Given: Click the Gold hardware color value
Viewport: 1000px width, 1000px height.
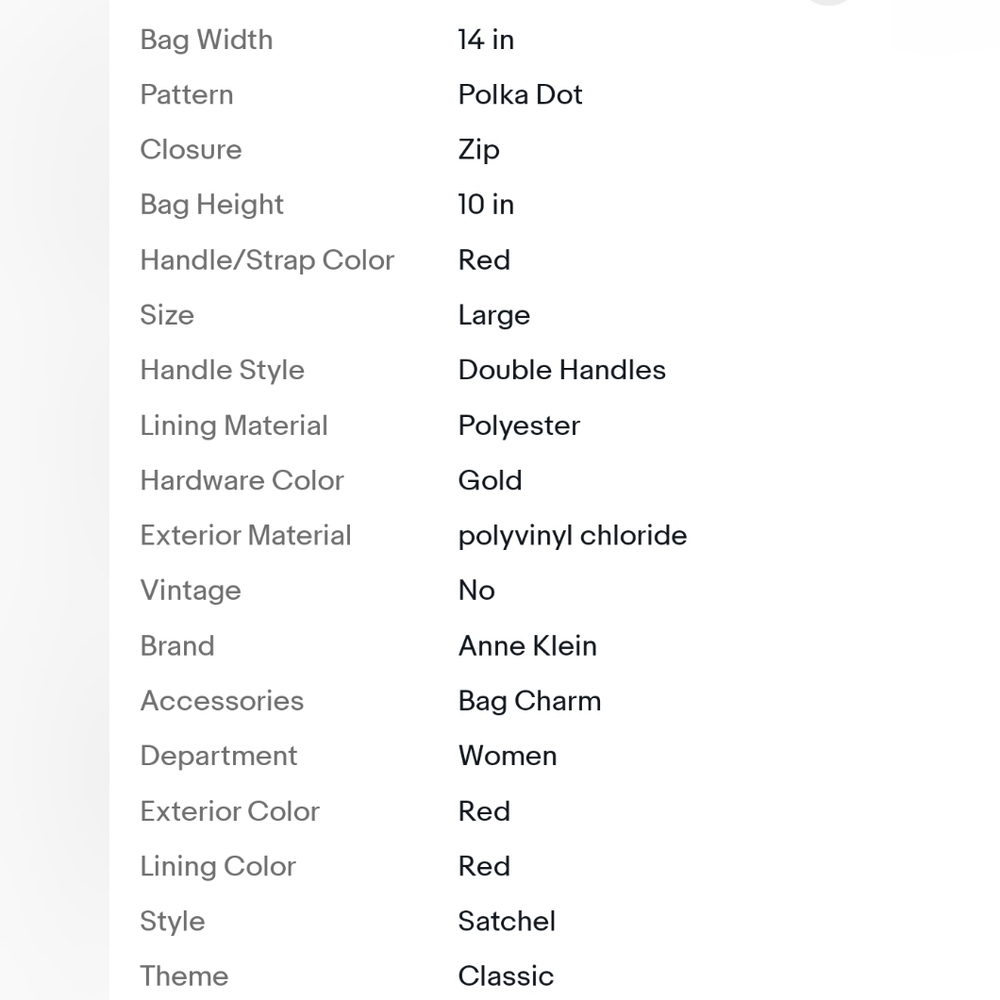Looking at the screenshot, I should pos(490,480).
